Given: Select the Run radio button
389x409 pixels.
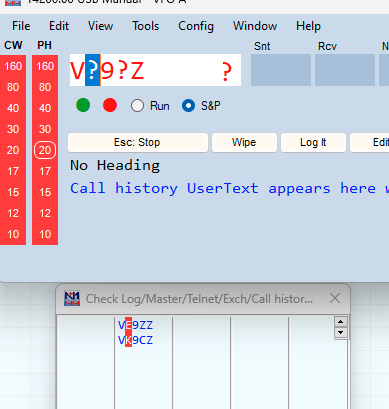Looking at the screenshot, I should point(137,106).
